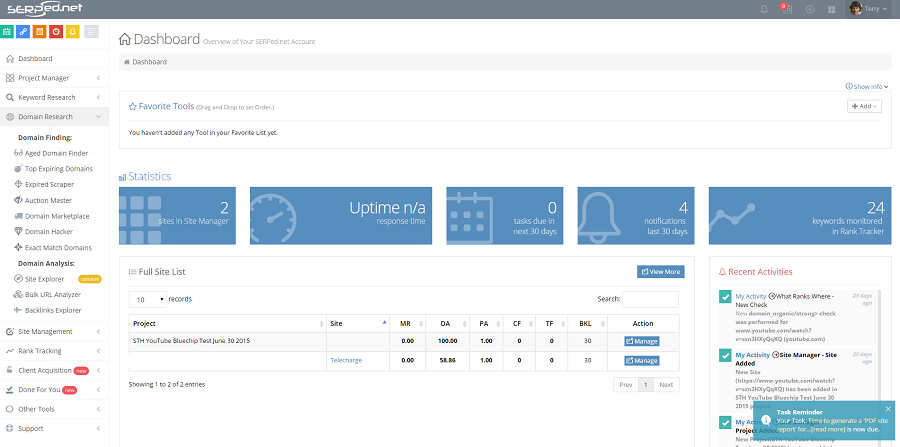Sort table by Site column
The width and height of the screenshot is (900, 447).
point(358,324)
